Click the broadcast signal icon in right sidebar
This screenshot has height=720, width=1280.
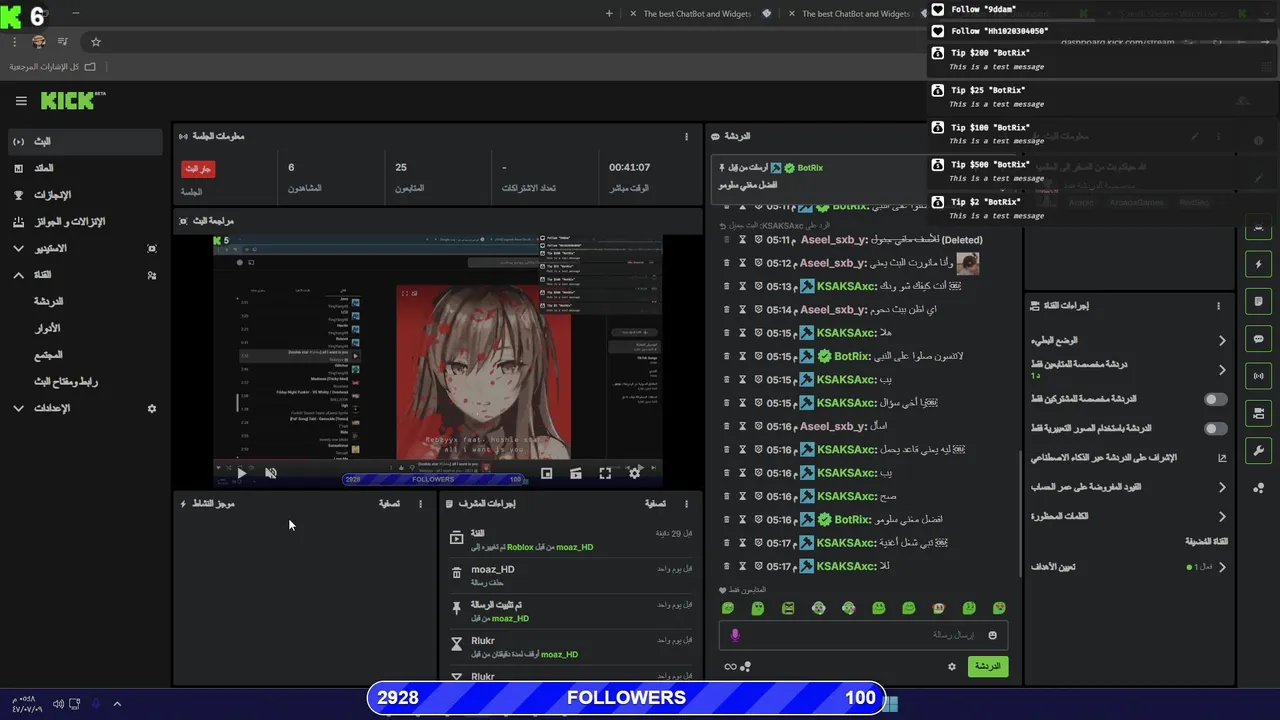click(x=1258, y=376)
